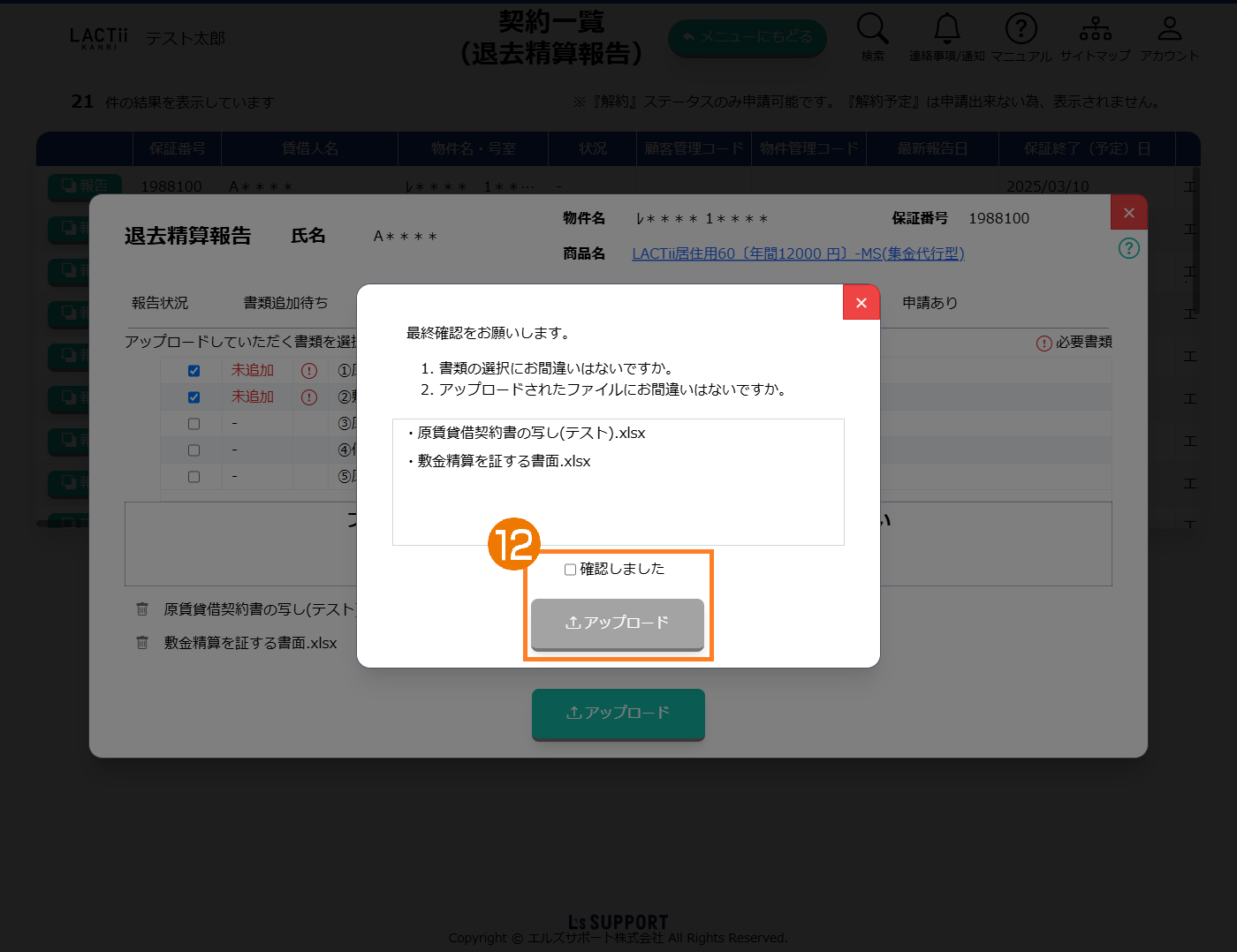
Task: Close the final confirmation dialog
Action: tap(861, 303)
